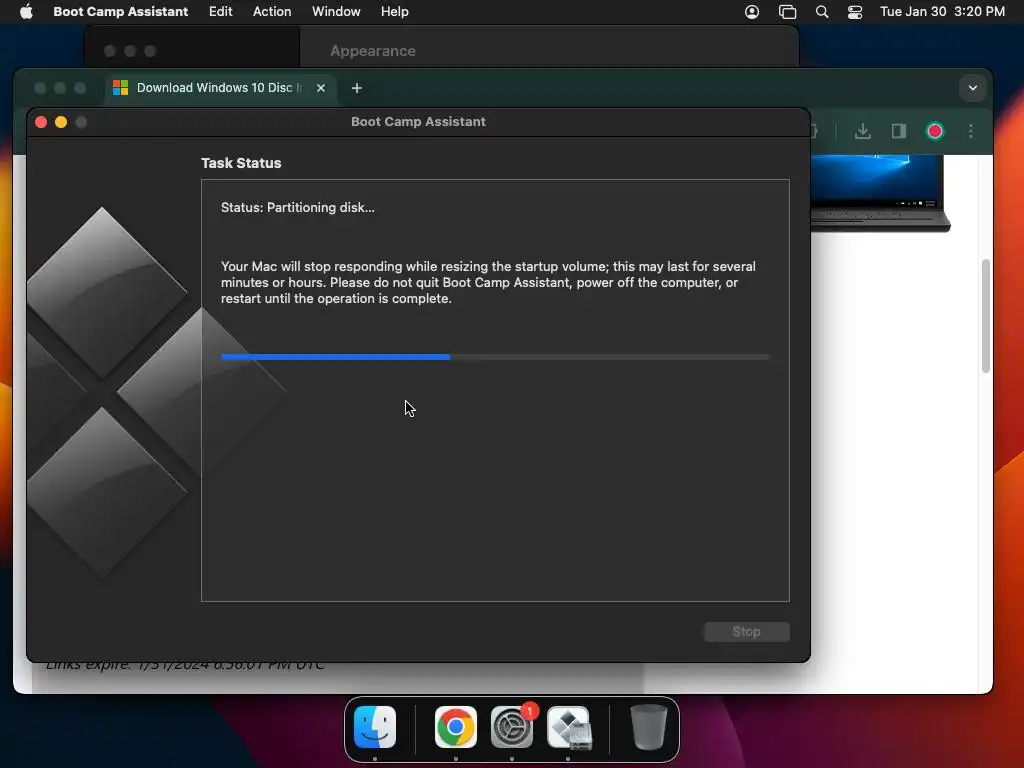1024x768 pixels.
Task: Open Spotlight search magnifier
Action: (x=822, y=12)
